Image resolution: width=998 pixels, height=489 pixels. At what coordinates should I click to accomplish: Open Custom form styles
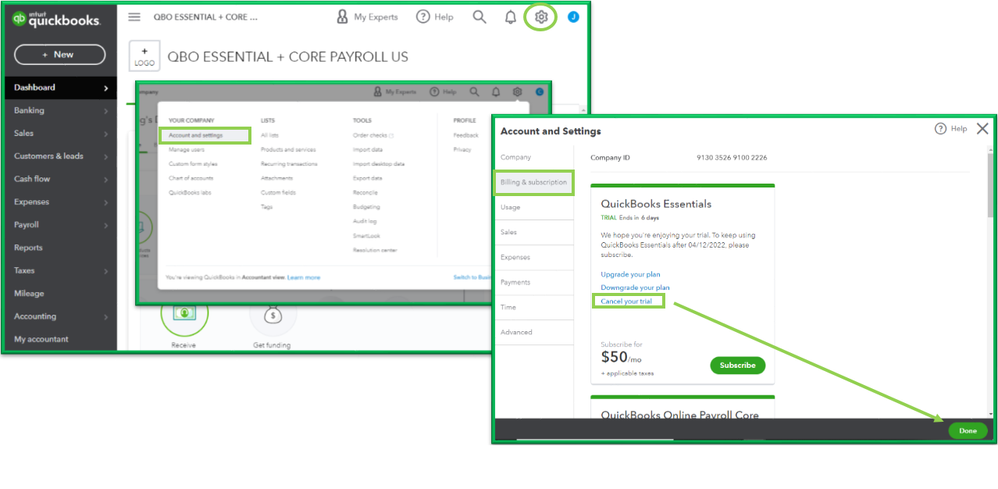pyautogui.click(x=193, y=164)
